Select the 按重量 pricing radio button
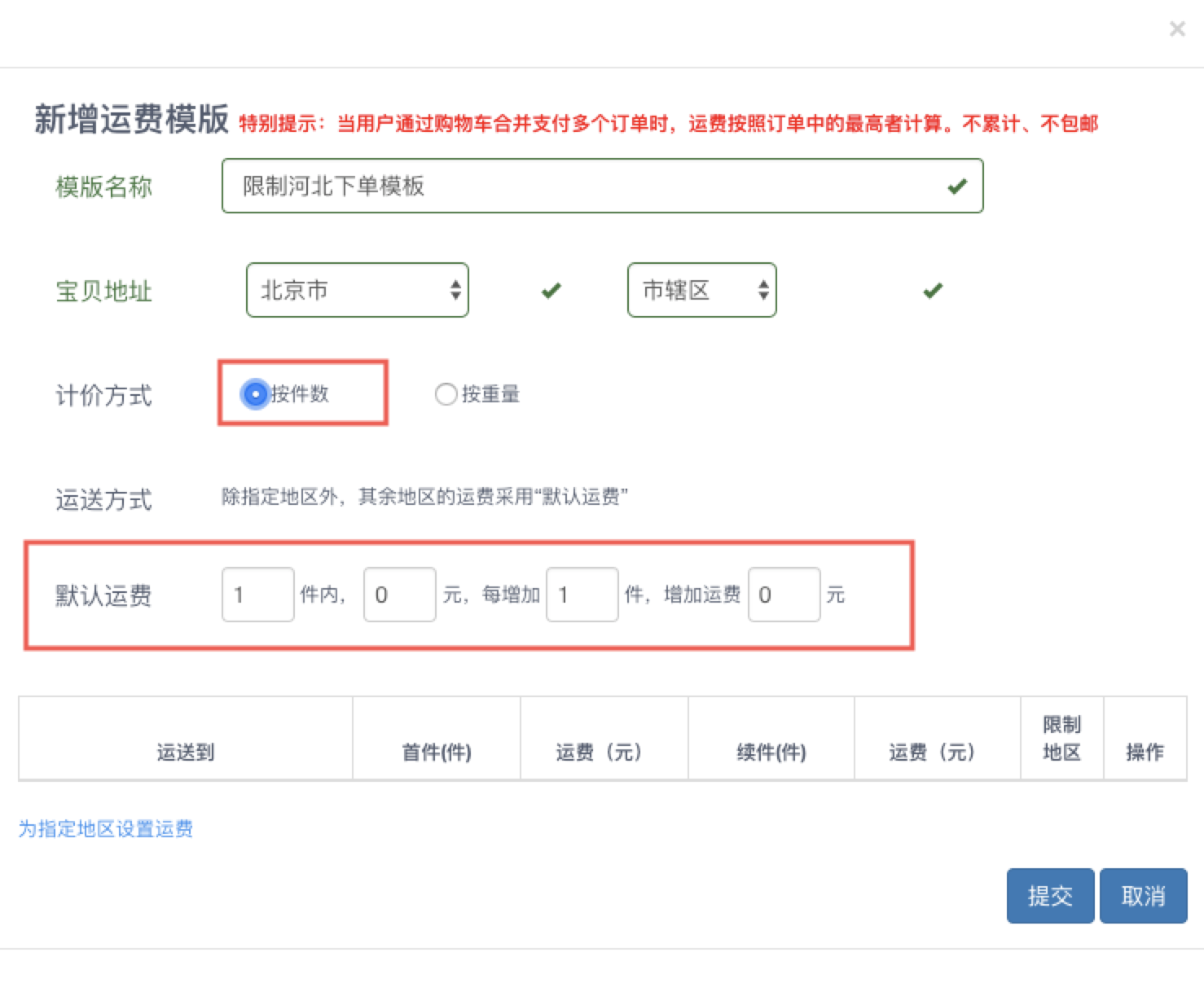This screenshot has height=992, width=1204. point(446,394)
